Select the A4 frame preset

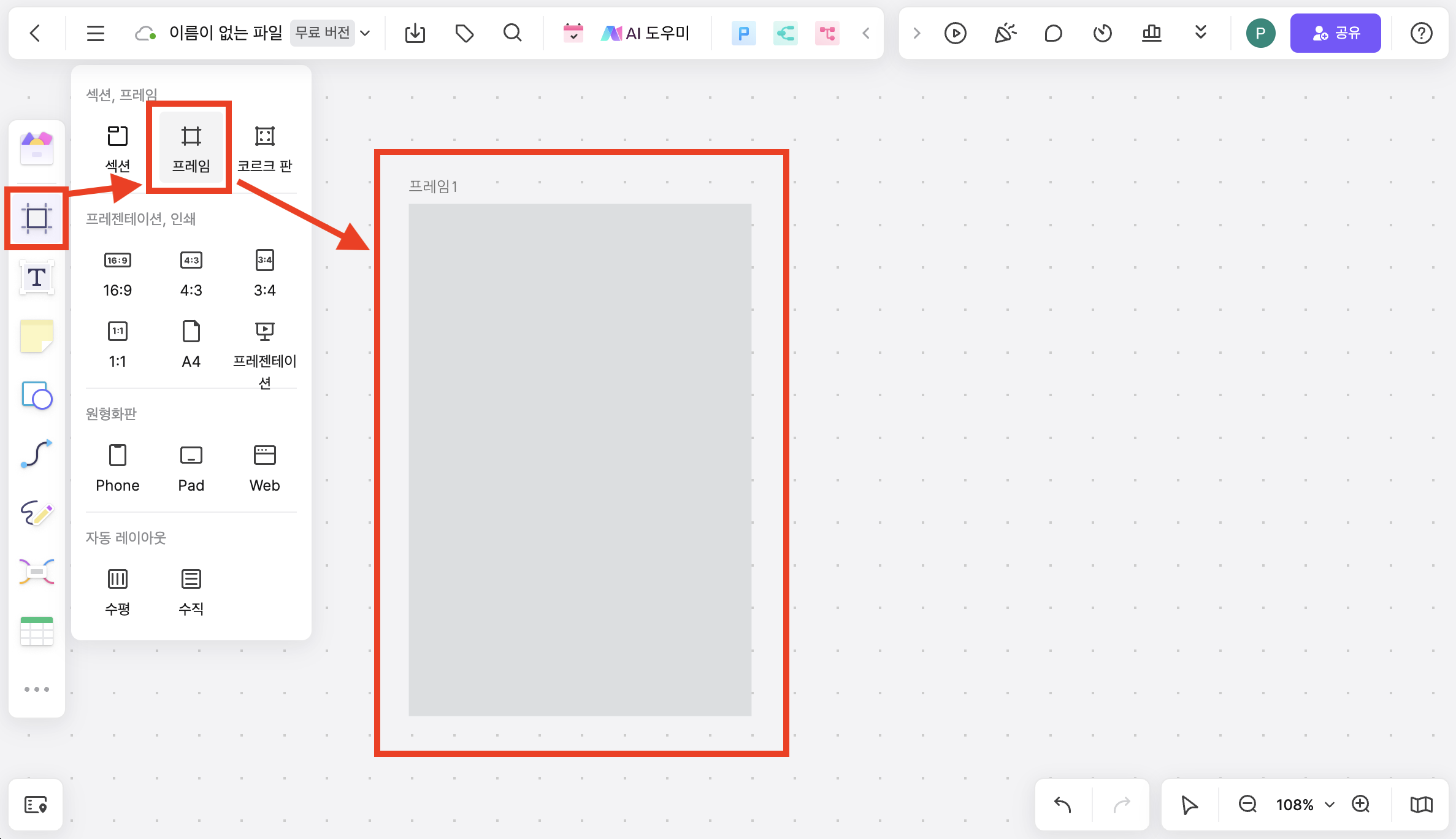[191, 345]
